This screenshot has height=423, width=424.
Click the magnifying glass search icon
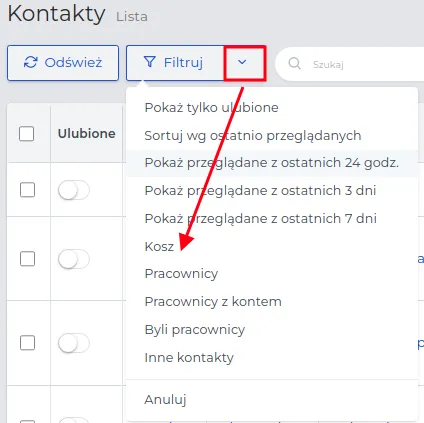coord(294,63)
